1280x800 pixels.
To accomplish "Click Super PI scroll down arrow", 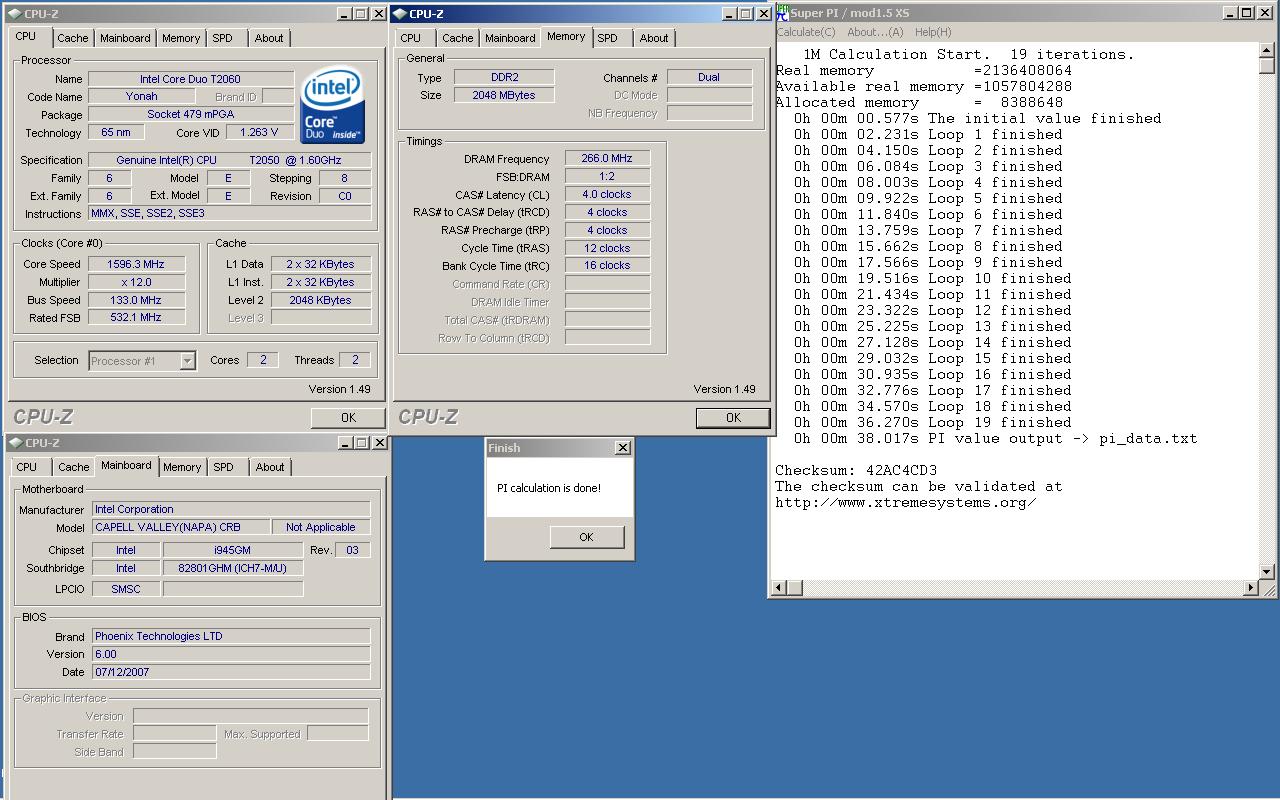I will pos(1267,571).
